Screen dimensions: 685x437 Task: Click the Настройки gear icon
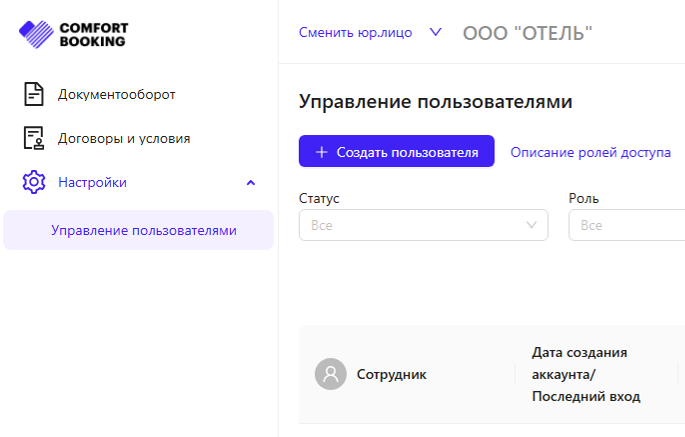(x=34, y=182)
